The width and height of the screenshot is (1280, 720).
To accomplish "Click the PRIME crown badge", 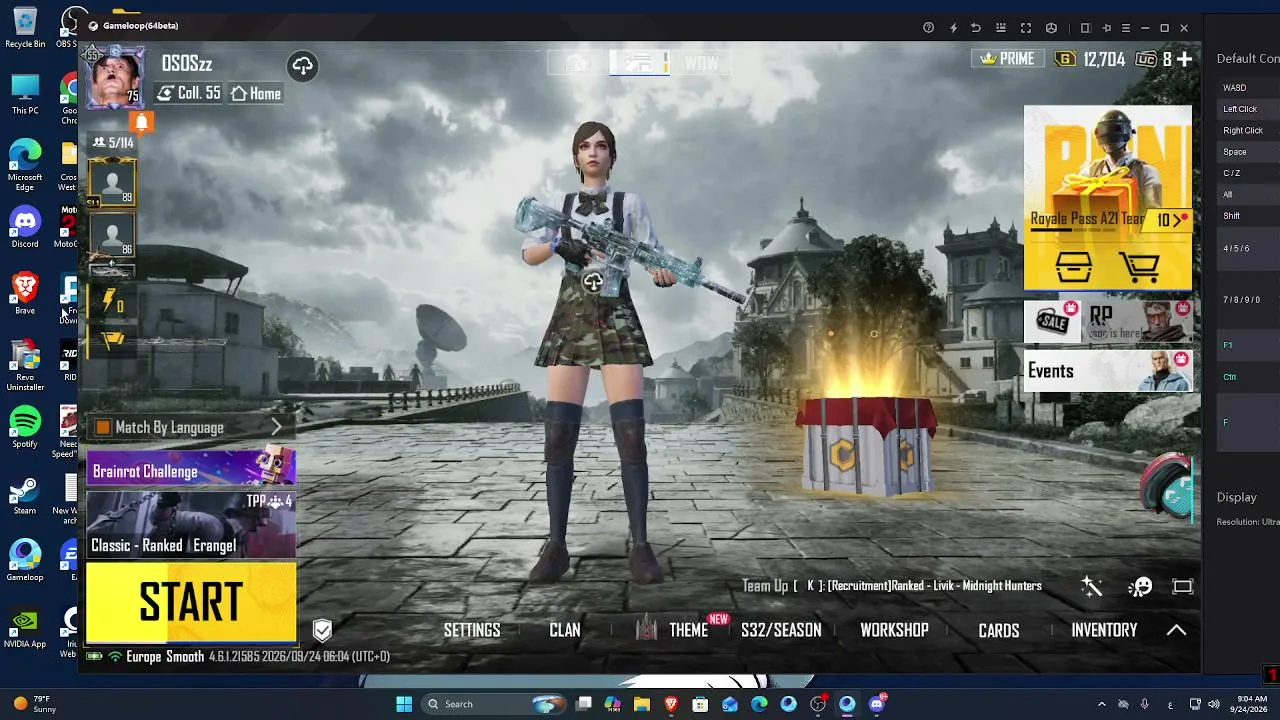I will 1007,59.
